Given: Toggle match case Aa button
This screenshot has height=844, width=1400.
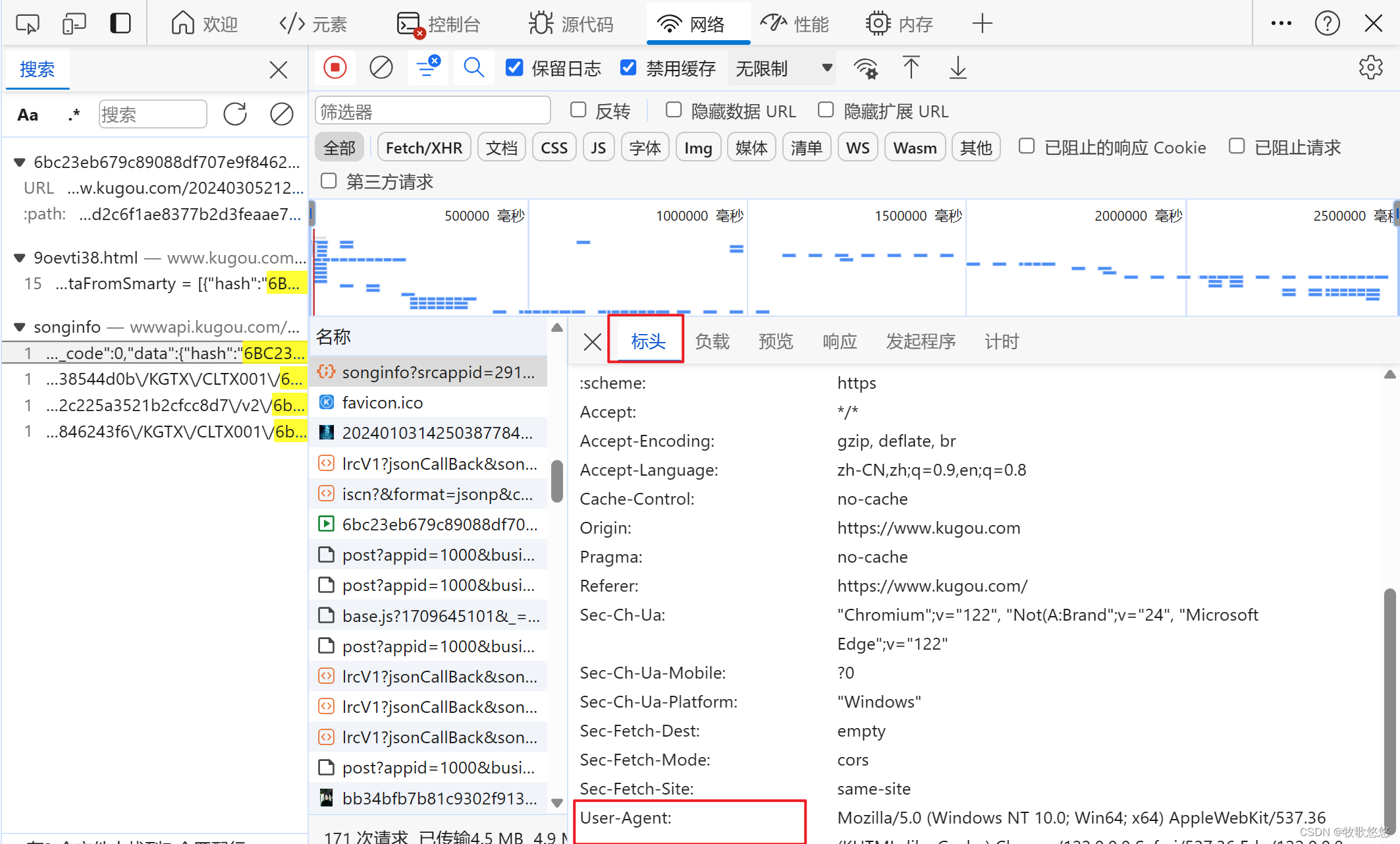Looking at the screenshot, I should point(28,115).
